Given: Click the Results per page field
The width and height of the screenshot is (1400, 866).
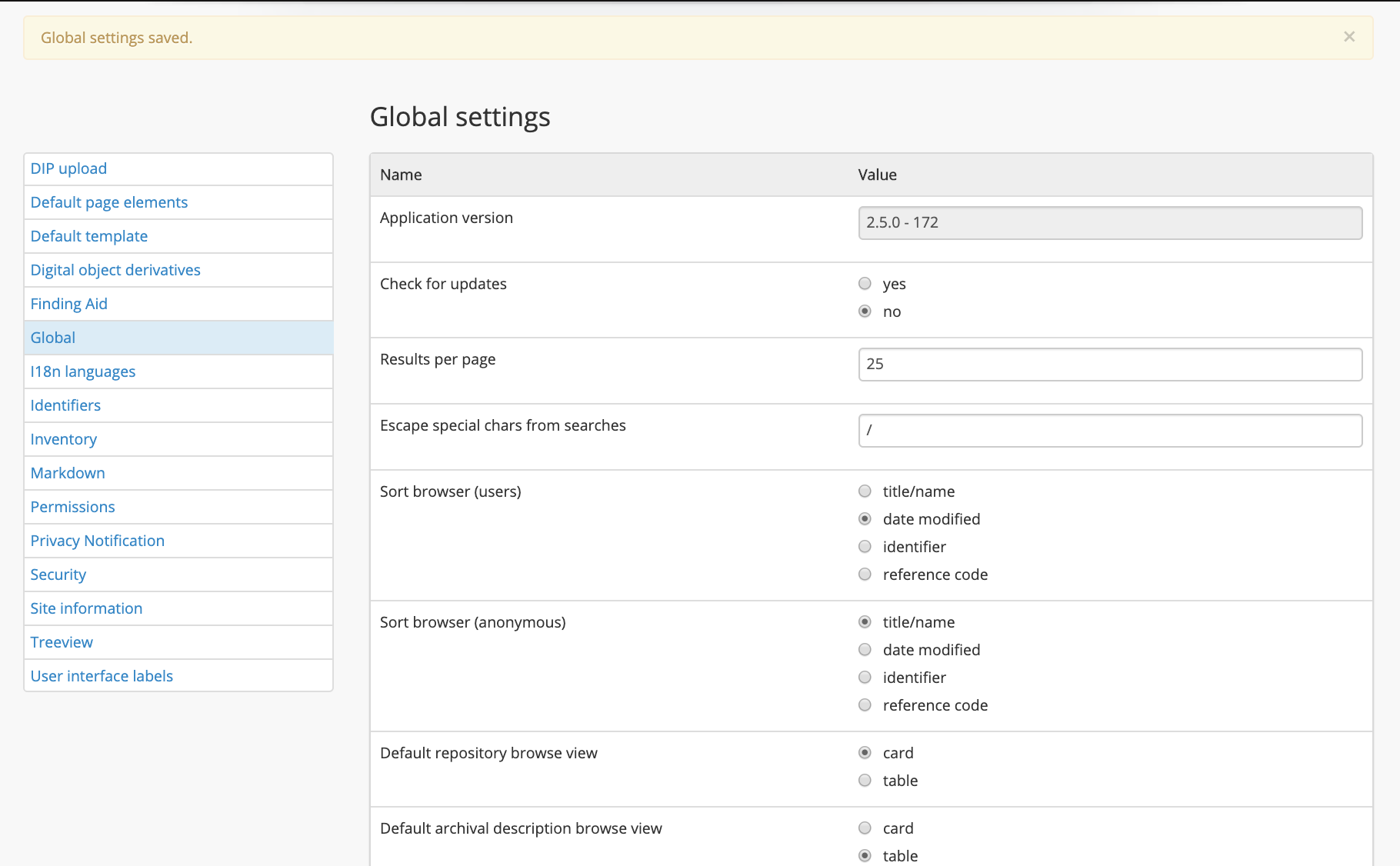Looking at the screenshot, I should point(1109,365).
